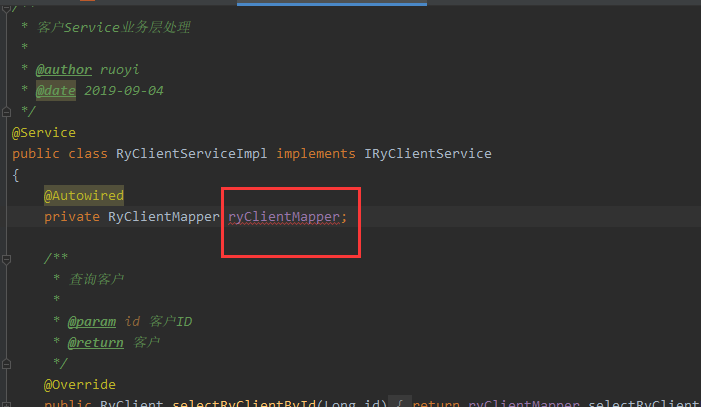Click the underlined ryClientMapper field name
This screenshot has height=407, width=701.
point(284,217)
